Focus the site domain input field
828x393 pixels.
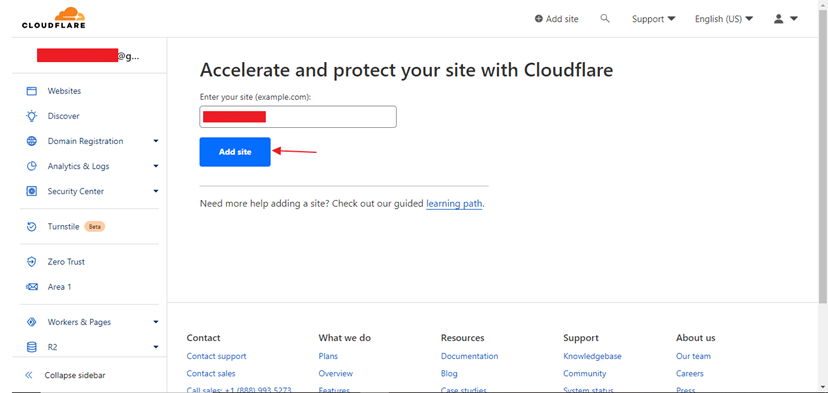tap(298, 117)
